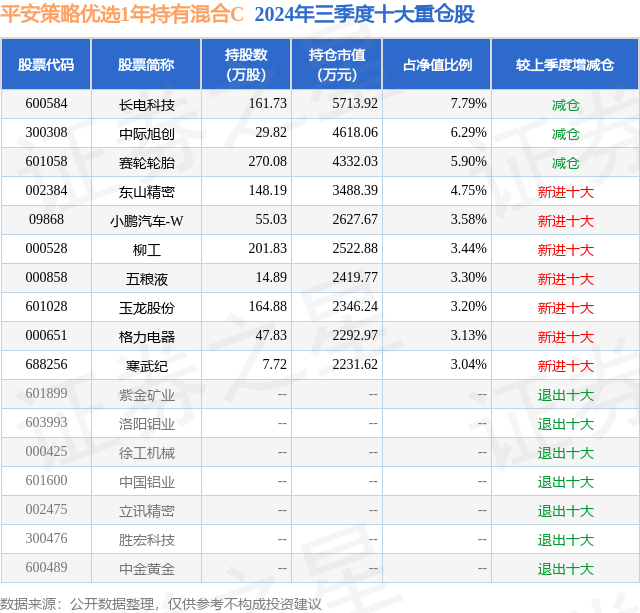Select stock code 601058
This screenshot has width=640, height=613.
coord(46,162)
